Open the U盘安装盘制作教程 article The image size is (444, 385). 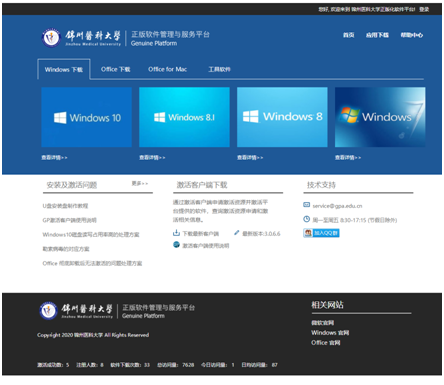[65, 206]
